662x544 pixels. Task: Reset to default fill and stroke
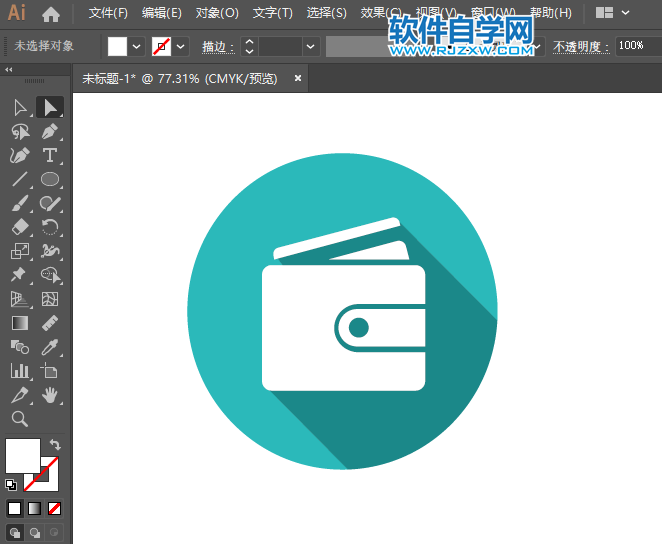pyautogui.click(x=11, y=485)
